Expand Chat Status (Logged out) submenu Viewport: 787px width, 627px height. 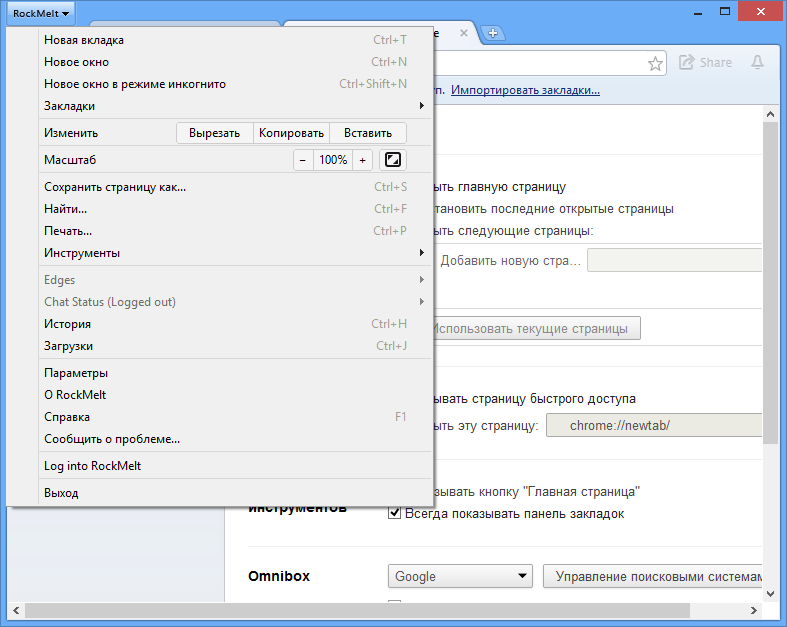coord(235,302)
